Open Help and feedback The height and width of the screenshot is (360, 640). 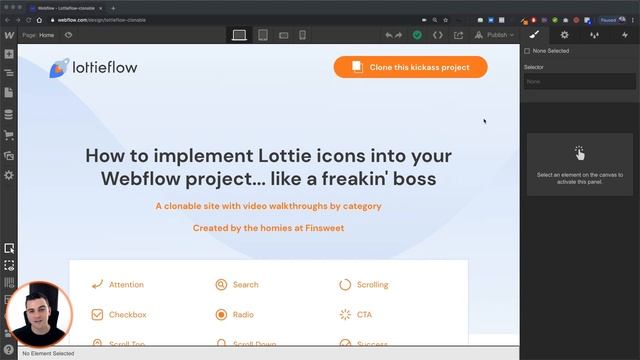pyautogui.click(x=9, y=350)
